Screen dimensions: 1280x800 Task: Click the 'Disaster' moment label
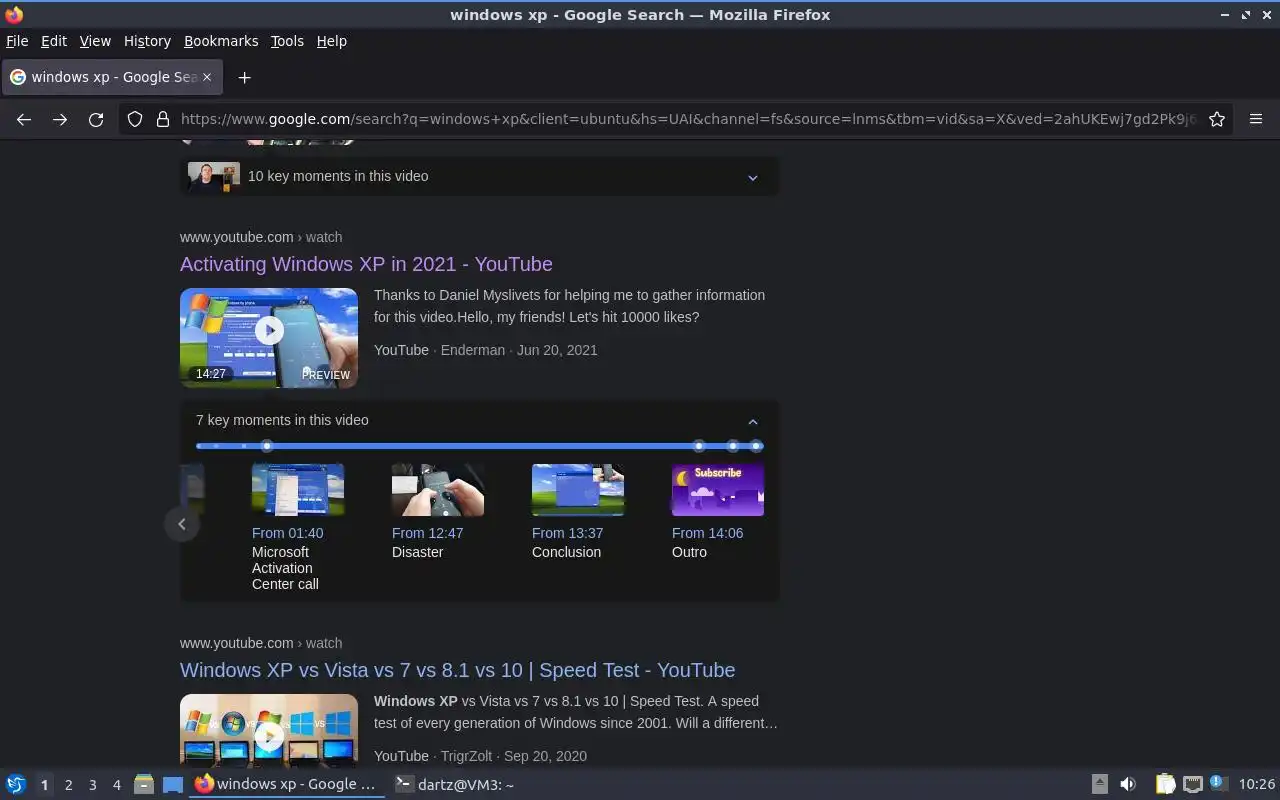[x=417, y=552]
